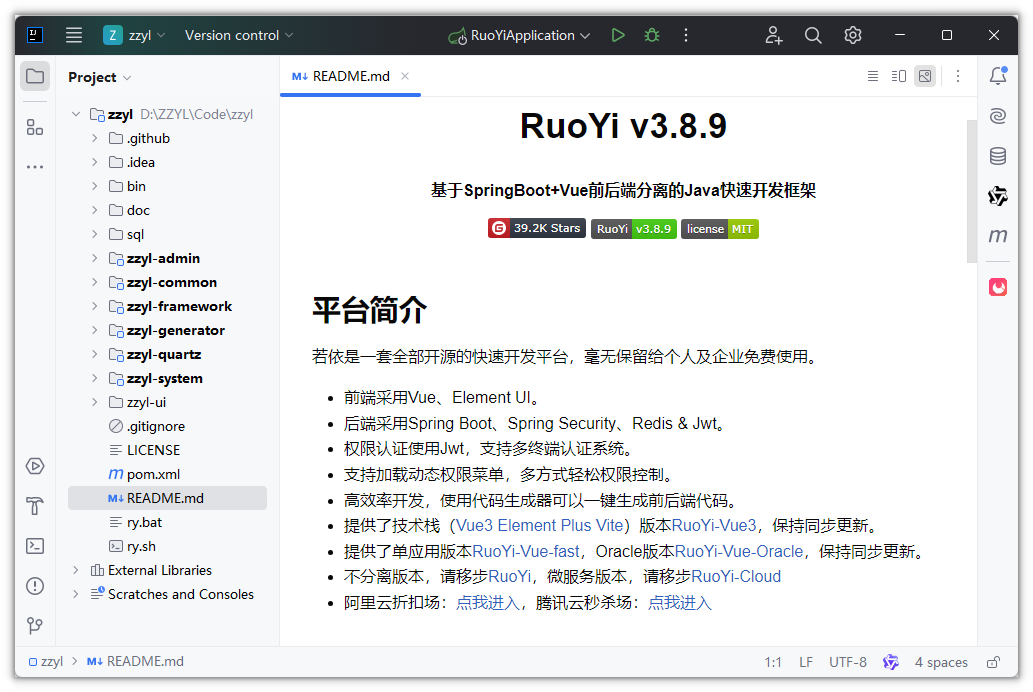Open the RuoYi-Vue3 link

pos(713,526)
